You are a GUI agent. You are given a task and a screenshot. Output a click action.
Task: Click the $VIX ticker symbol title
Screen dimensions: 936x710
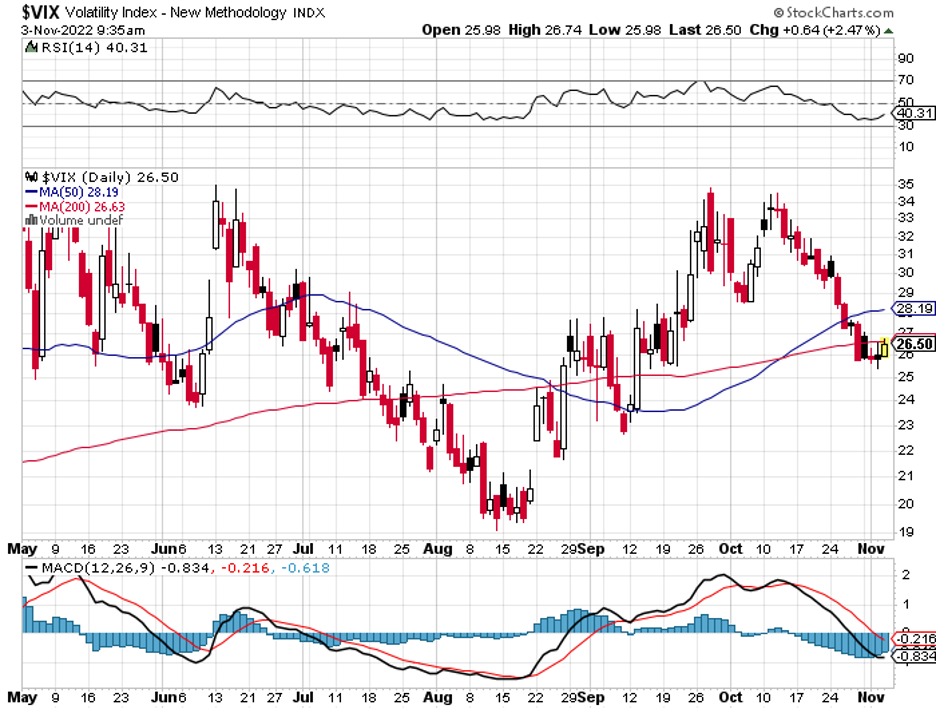tap(40, 12)
